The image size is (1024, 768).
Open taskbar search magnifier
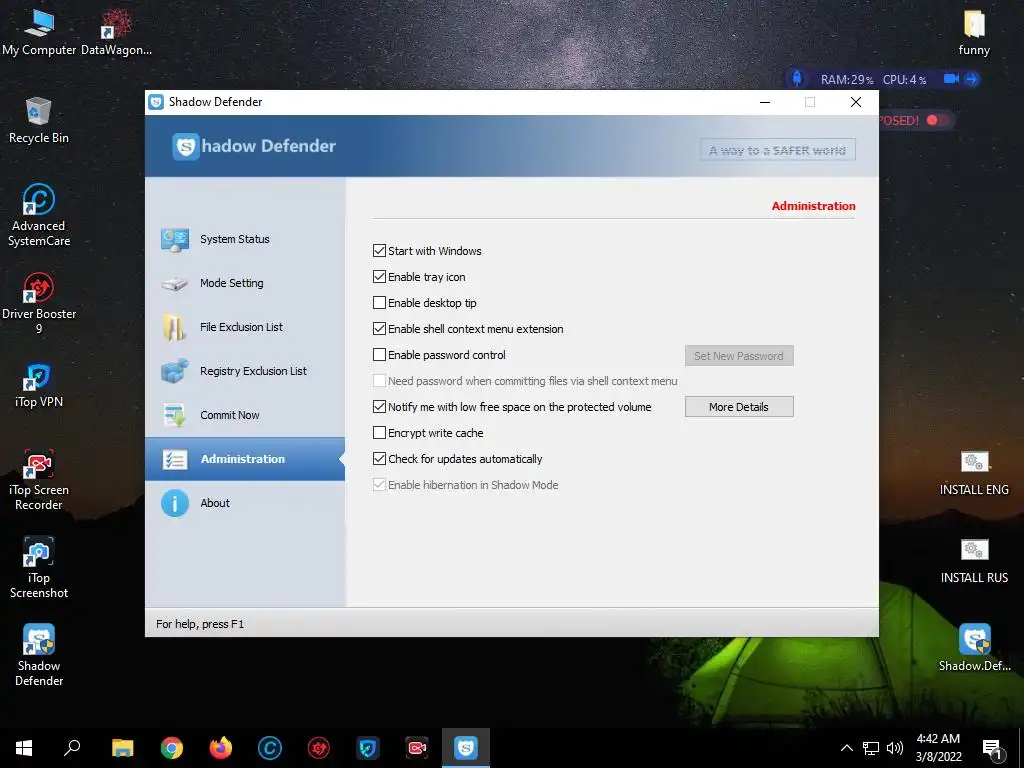pos(72,748)
